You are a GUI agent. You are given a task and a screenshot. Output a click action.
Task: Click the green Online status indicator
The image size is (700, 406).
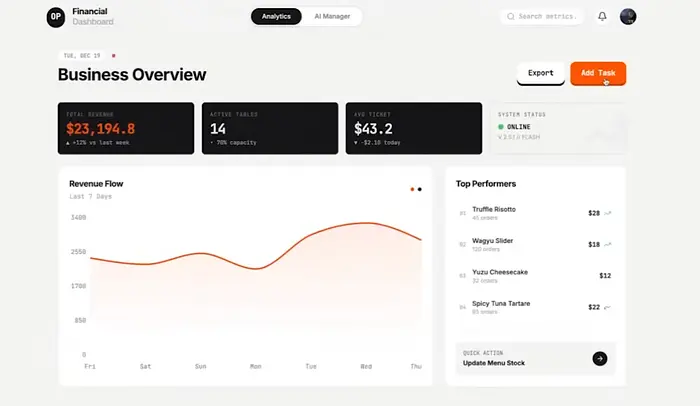coord(502,128)
